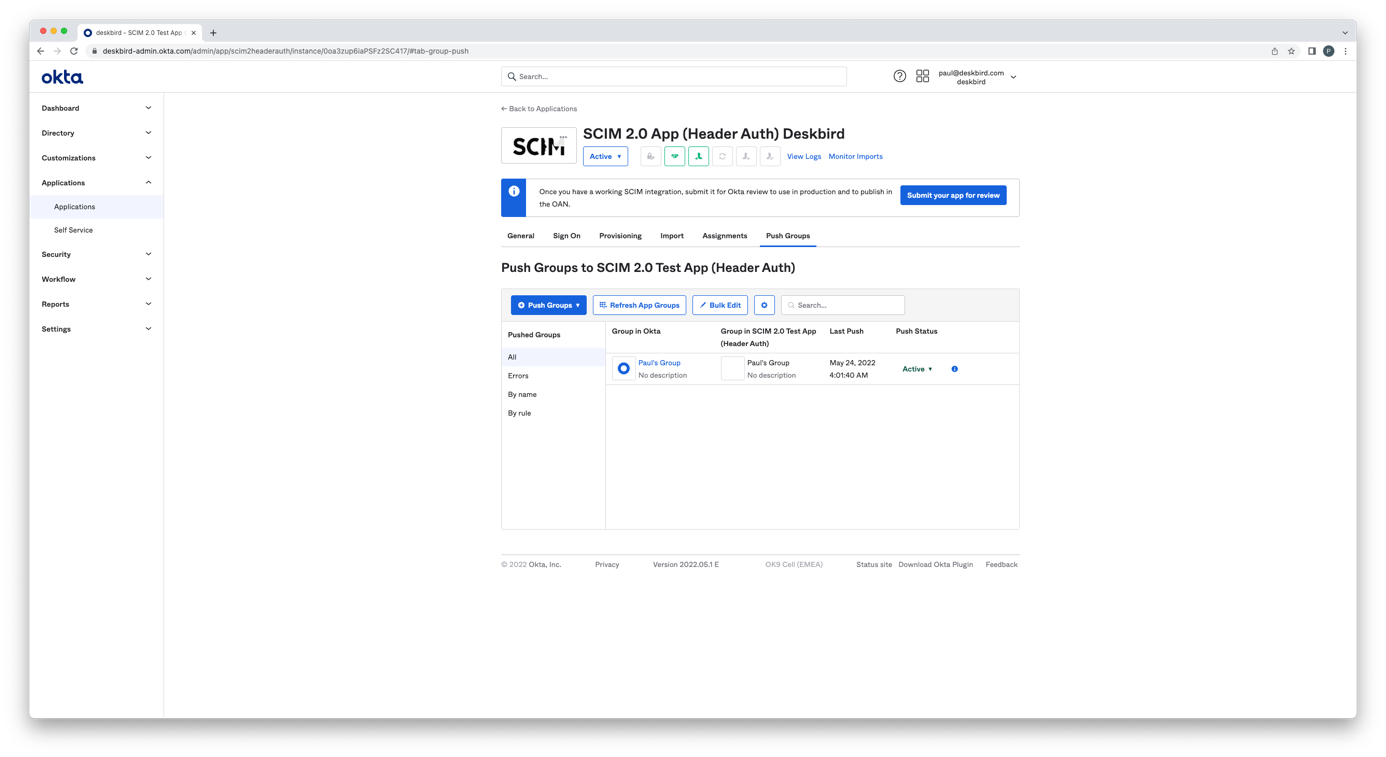Open the Okta help question mark icon
The height and width of the screenshot is (757, 1386).
point(899,76)
